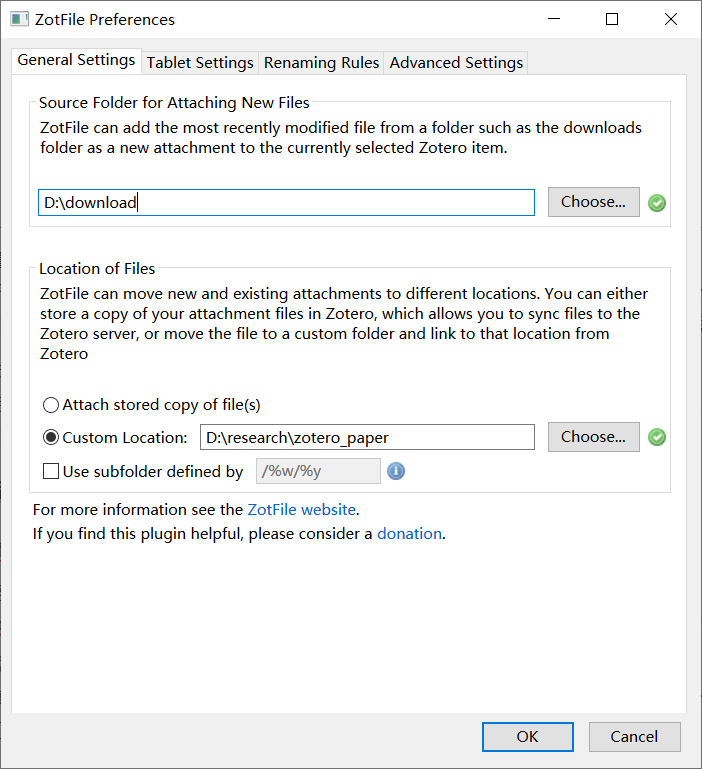Open the ZotFile website link
The width and height of the screenshot is (702, 769).
(x=301, y=509)
